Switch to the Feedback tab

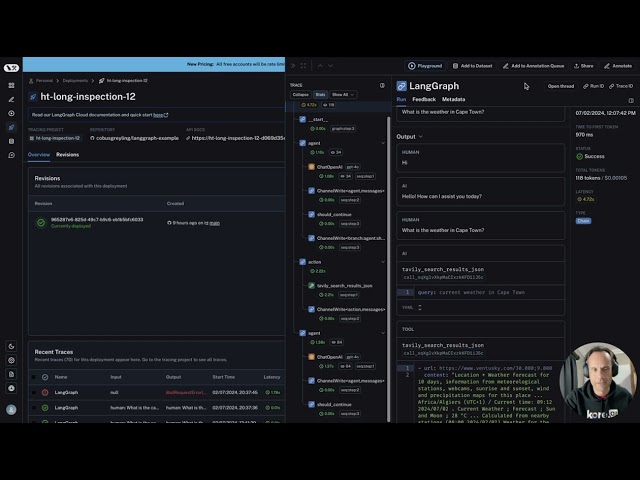(424, 99)
